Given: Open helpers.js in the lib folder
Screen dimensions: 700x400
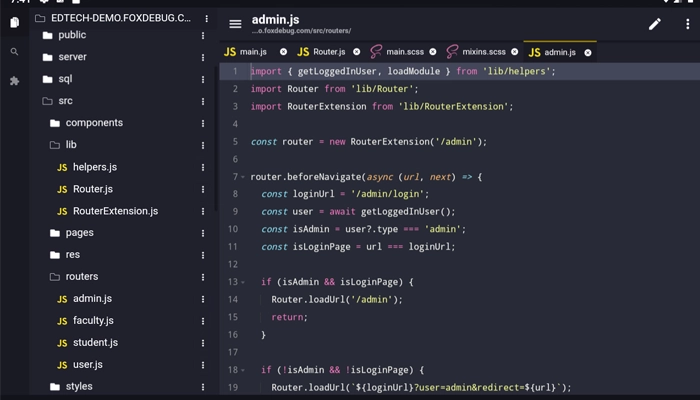Looking at the screenshot, I should (94, 167).
